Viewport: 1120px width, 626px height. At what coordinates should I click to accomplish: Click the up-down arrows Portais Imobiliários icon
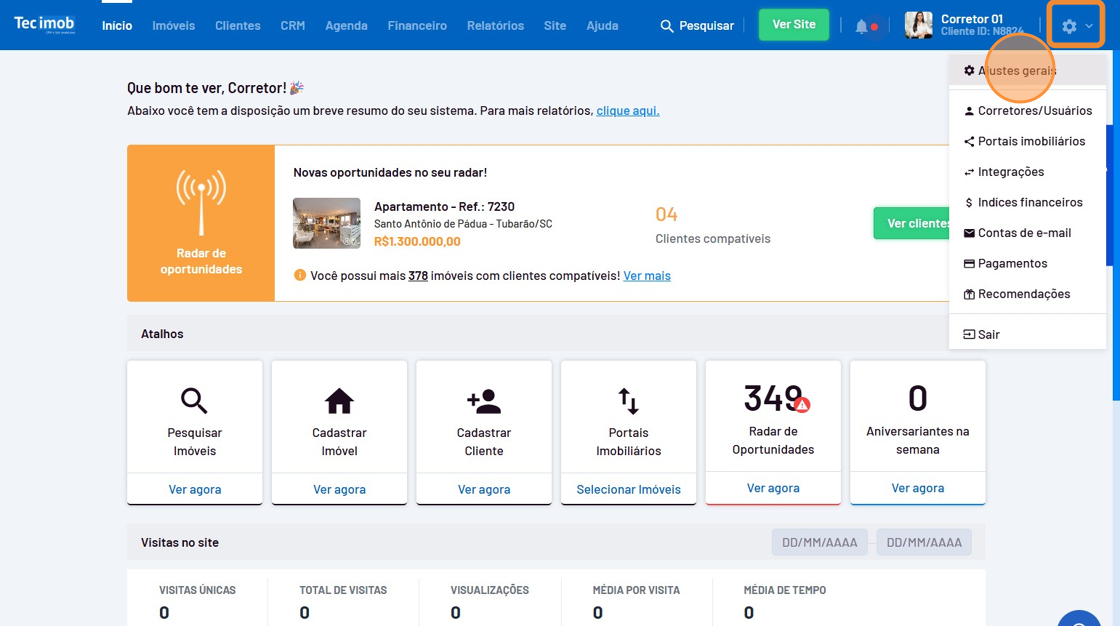click(x=628, y=401)
